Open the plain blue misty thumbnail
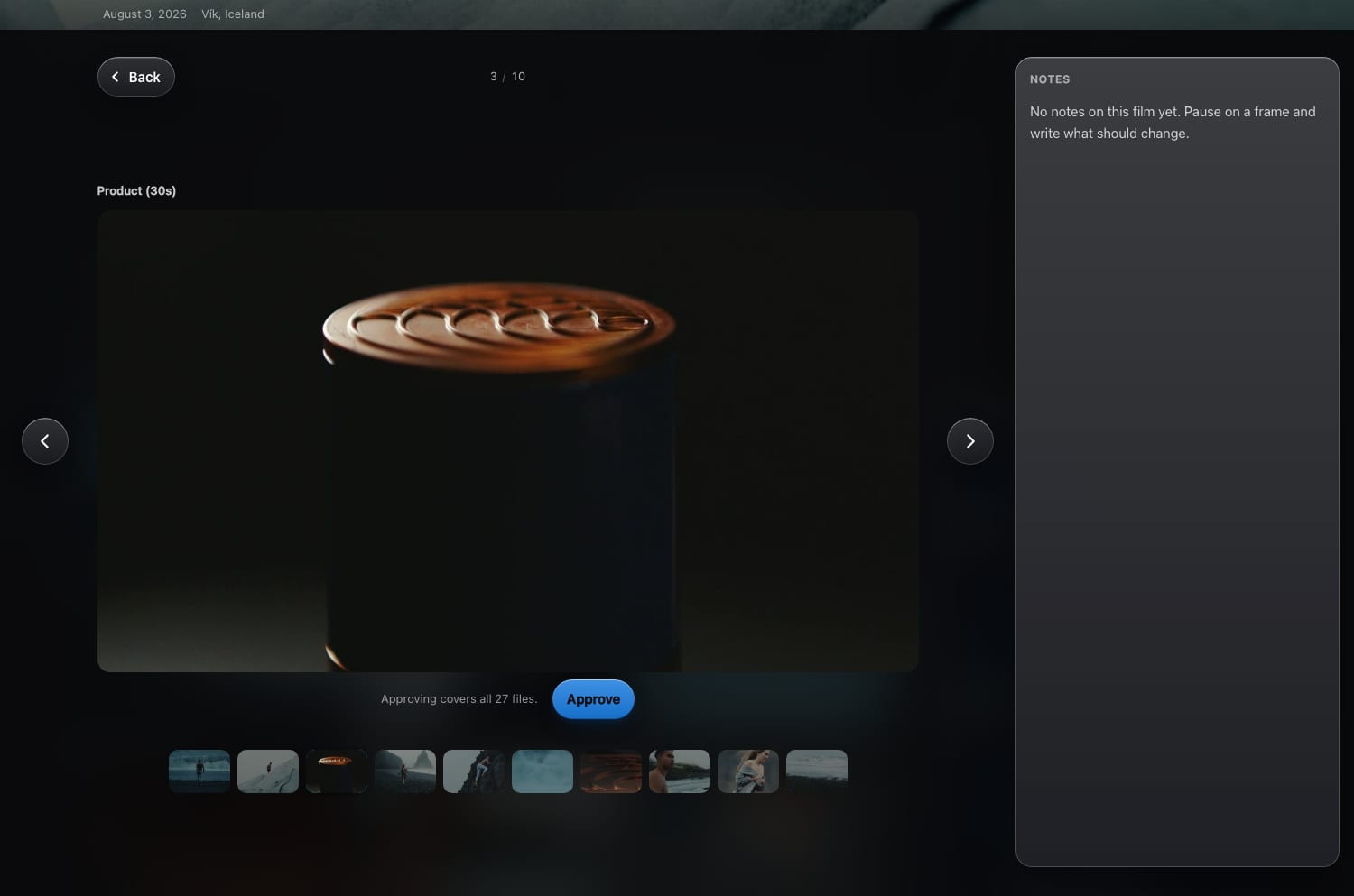 tap(543, 771)
